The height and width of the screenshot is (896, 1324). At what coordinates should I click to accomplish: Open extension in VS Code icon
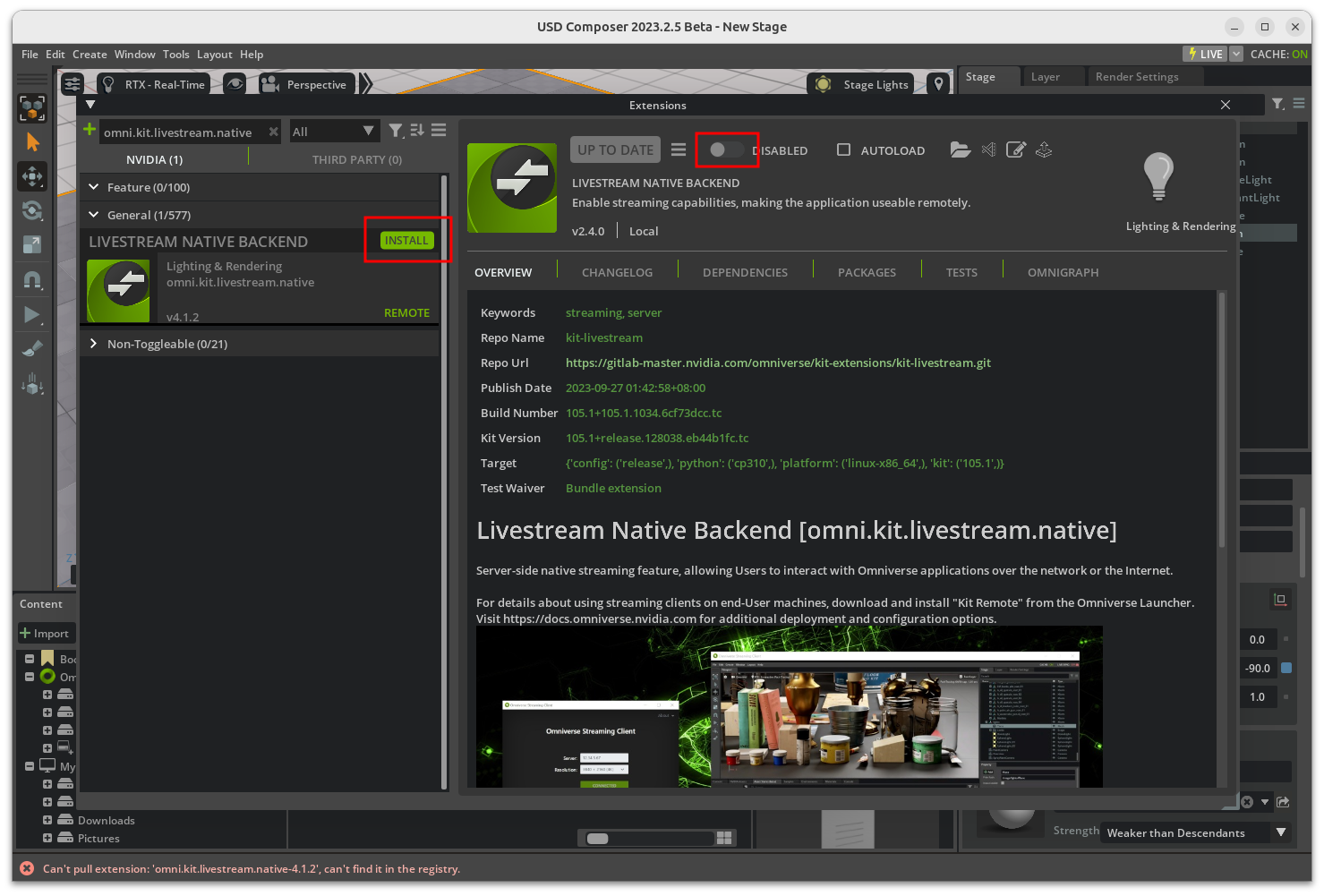point(988,149)
